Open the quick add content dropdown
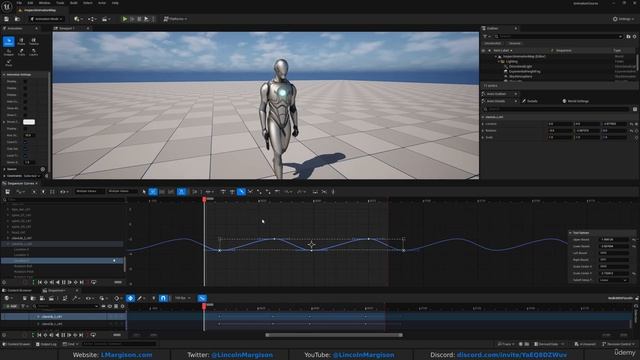Screen dimensions: 640x360 tap(78, 19)
